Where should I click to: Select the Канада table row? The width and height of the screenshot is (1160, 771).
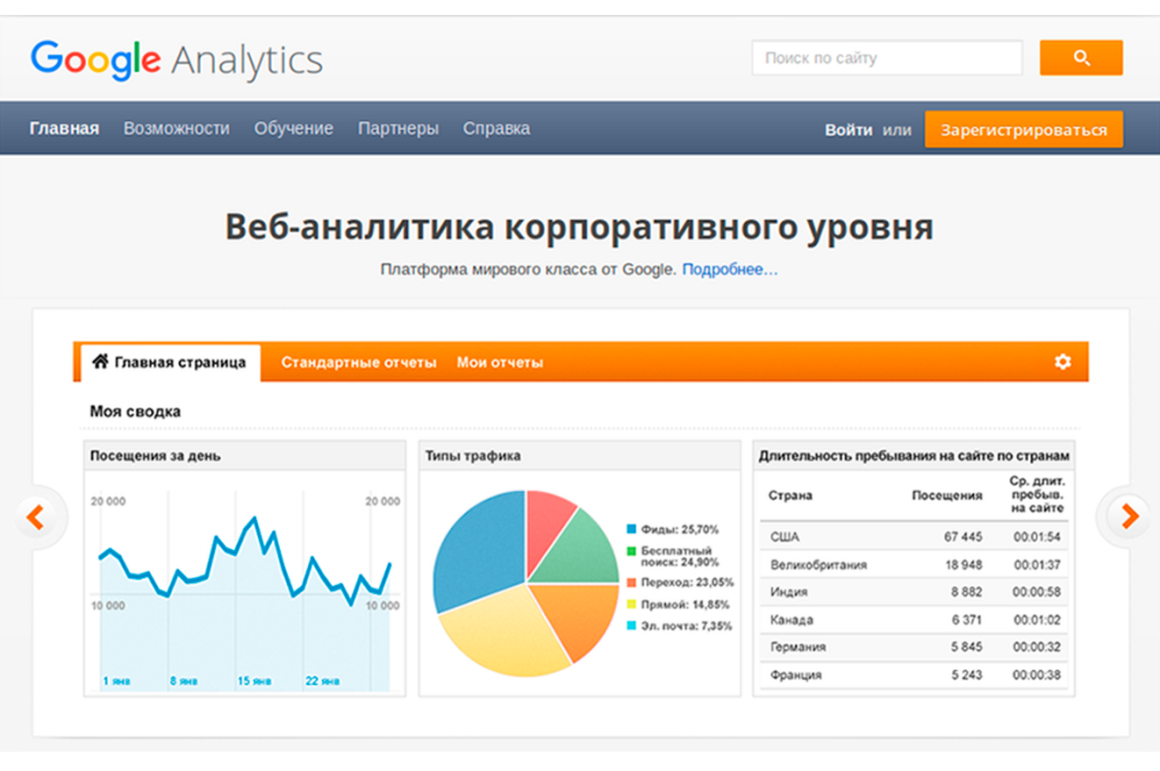[914, 620]
